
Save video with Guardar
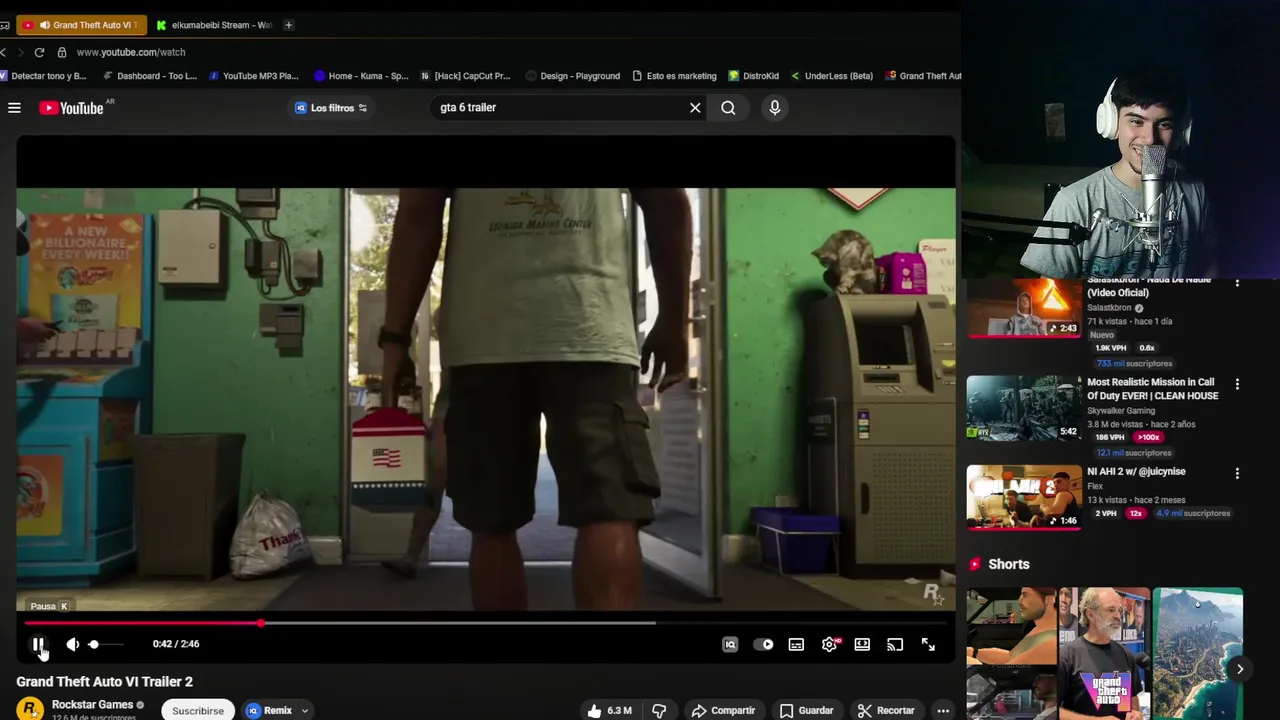click(x=806, y=710)
